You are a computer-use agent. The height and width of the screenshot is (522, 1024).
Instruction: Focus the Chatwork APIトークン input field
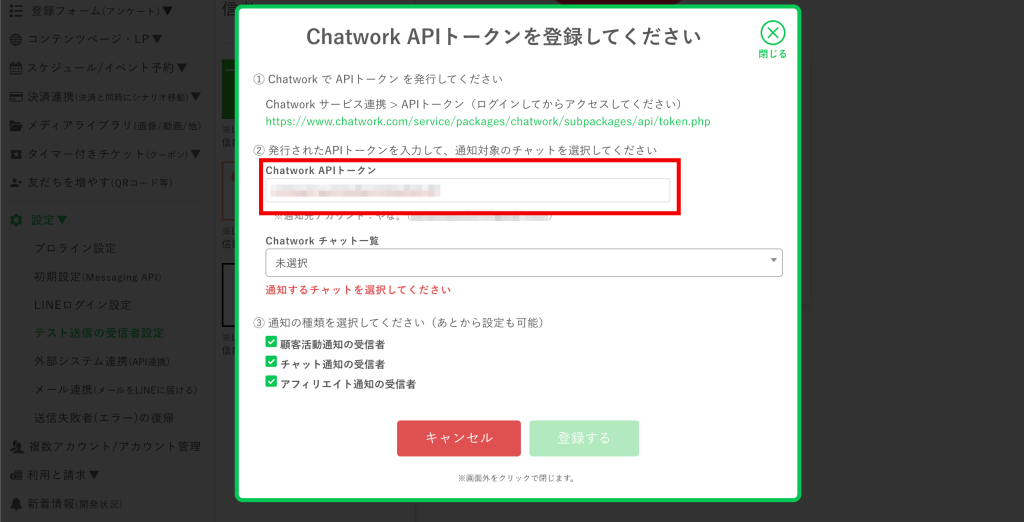click(468, 190)
